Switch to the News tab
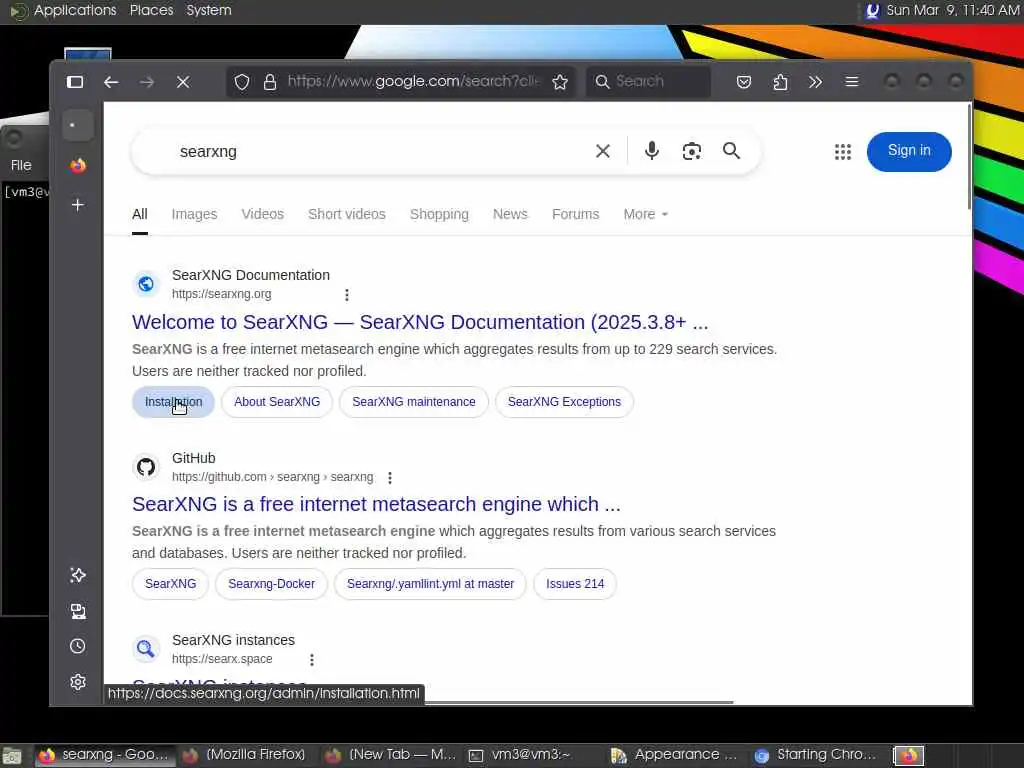 click(510, 214)
